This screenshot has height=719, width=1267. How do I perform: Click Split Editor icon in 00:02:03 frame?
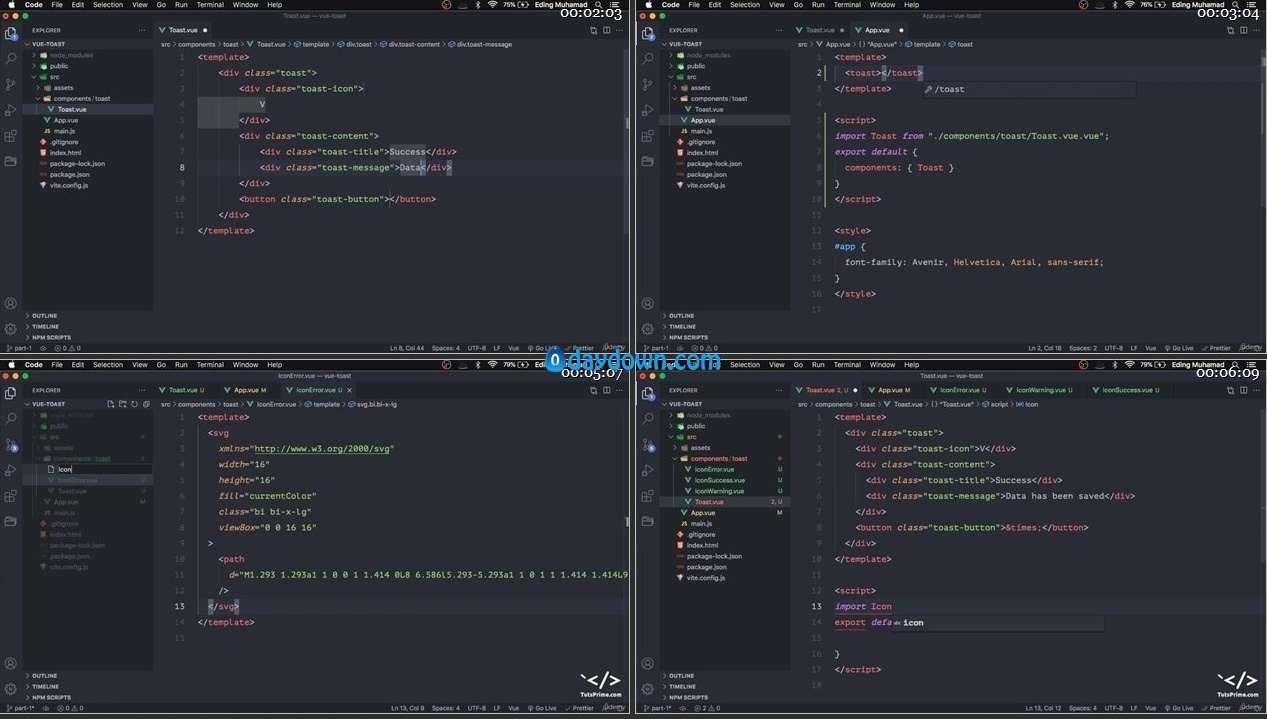tap(607, 30)
